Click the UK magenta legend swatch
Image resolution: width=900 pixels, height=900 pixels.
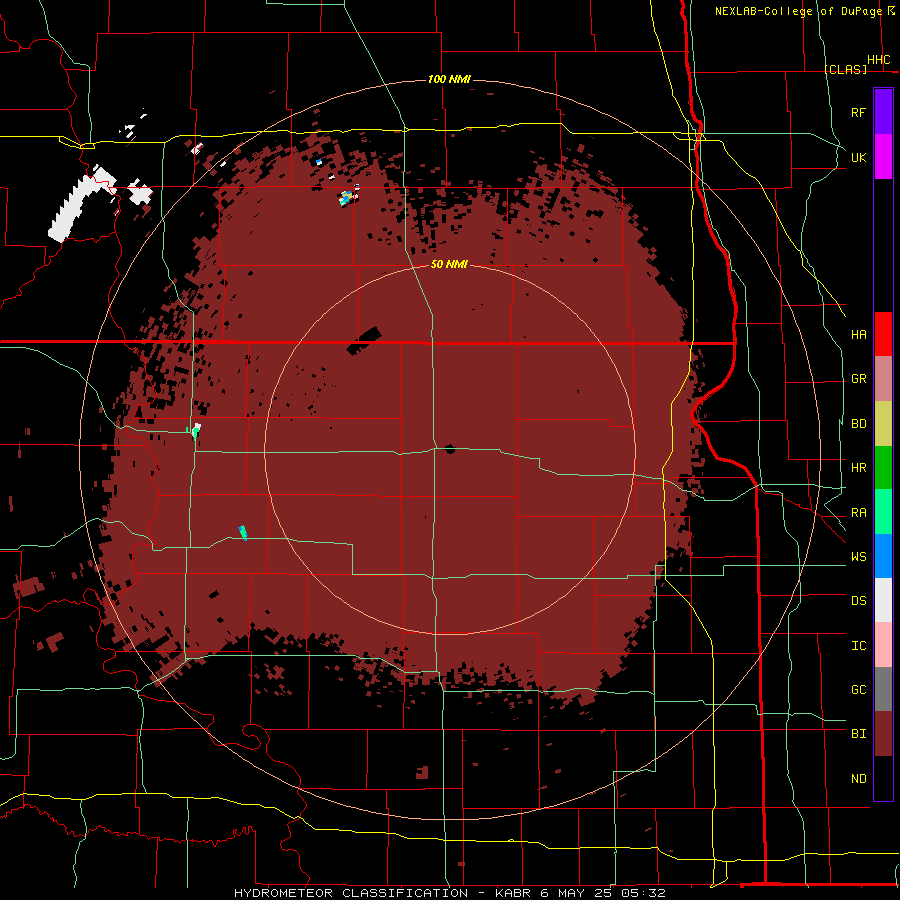click(x=883, y=157)
